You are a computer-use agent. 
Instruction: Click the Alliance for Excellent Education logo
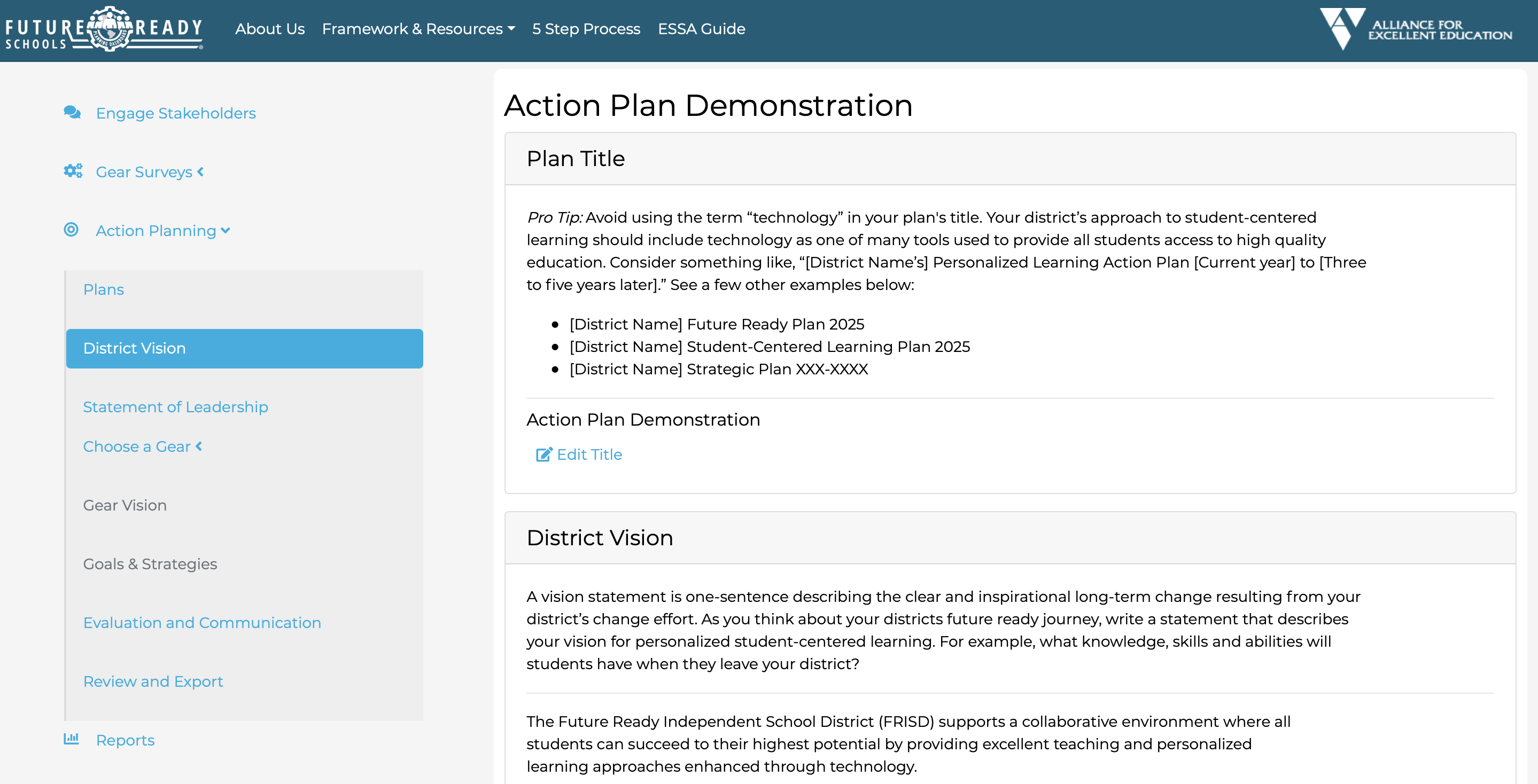1416,29
